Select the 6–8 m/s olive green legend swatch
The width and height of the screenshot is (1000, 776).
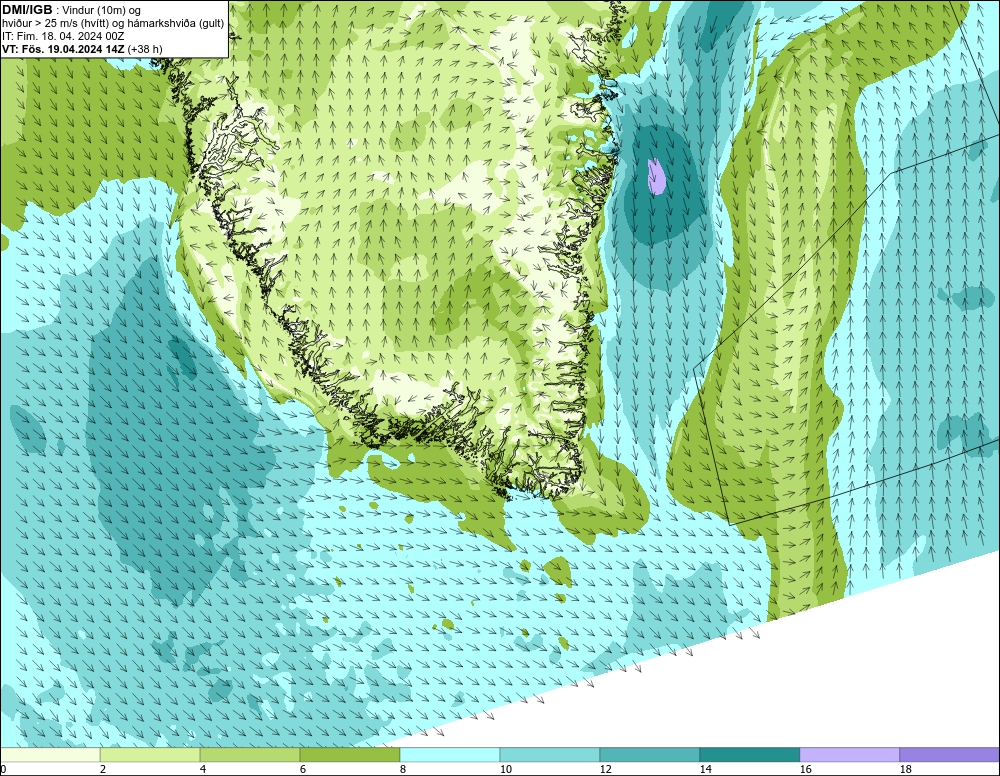[x=350, y=755]
